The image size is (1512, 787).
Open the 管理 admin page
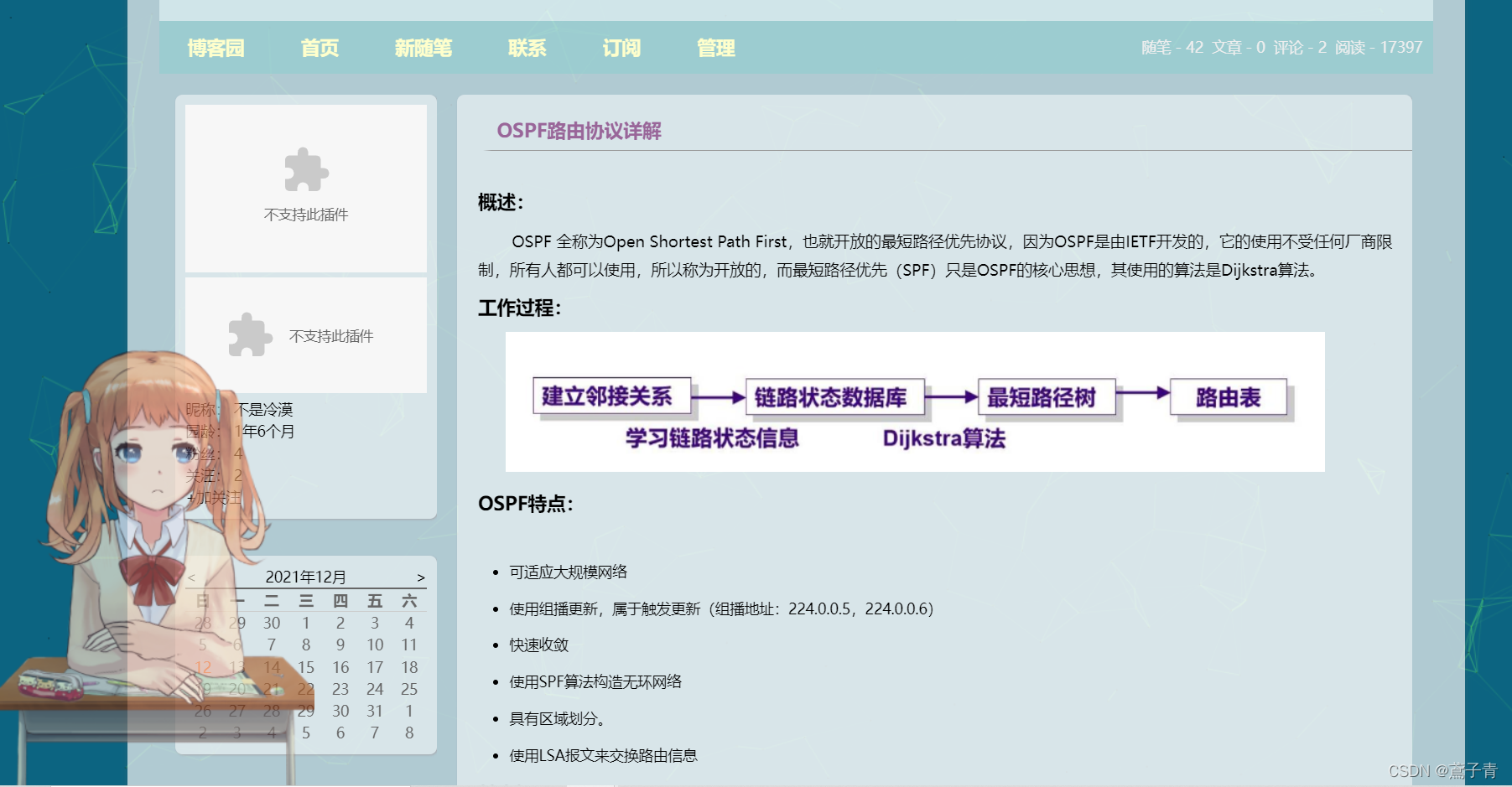(715, 49)
